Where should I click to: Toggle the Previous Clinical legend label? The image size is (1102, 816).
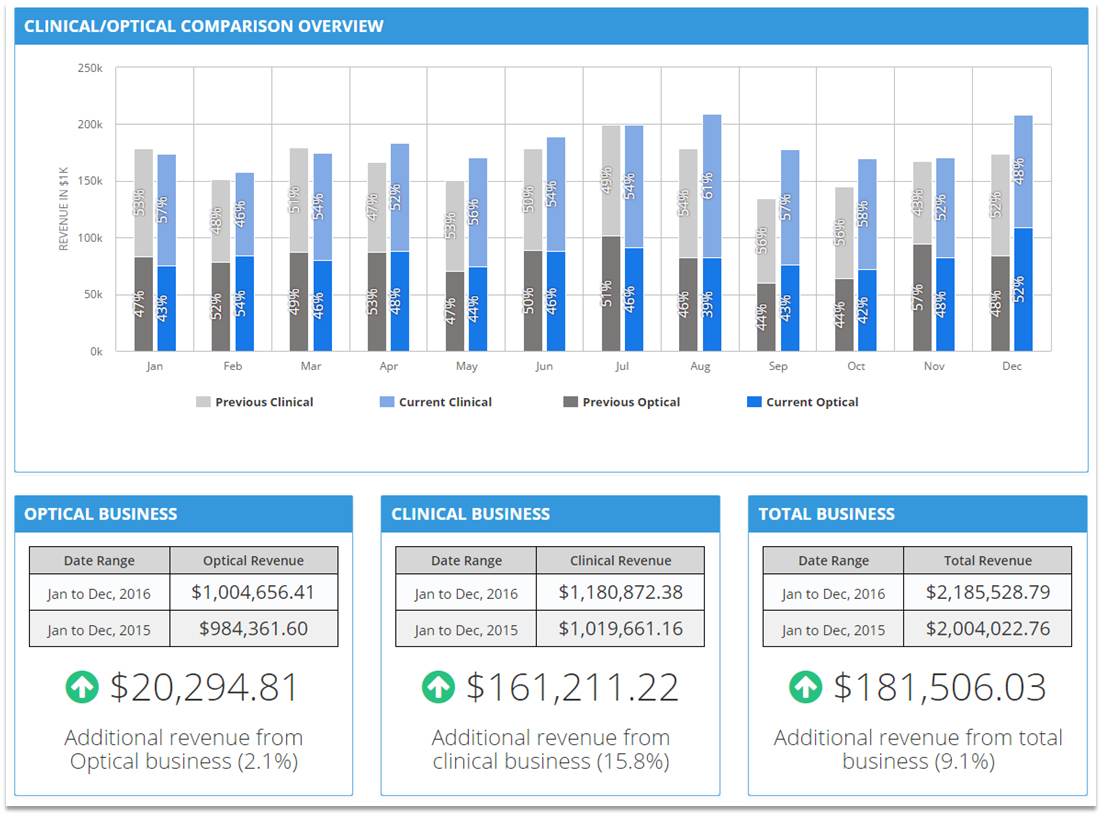coord(264,402)
